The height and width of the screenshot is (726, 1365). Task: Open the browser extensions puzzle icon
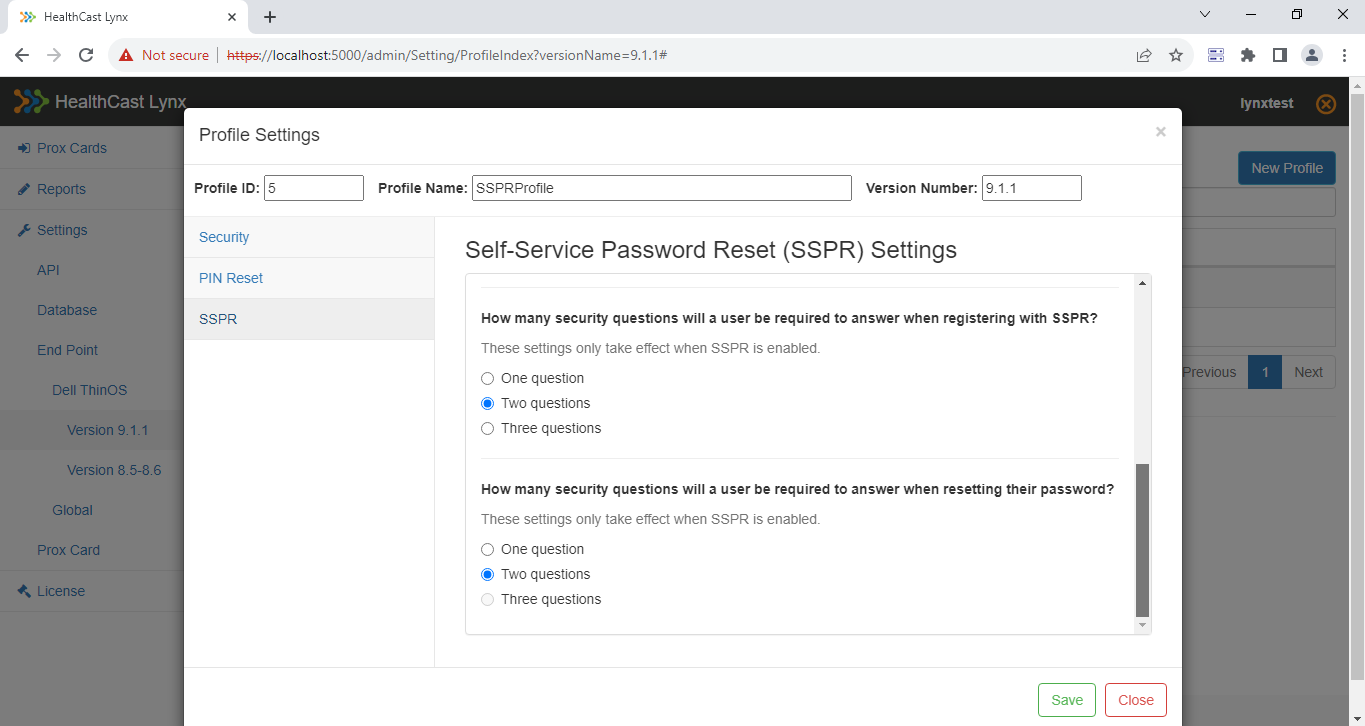(x=1248, y=55)
